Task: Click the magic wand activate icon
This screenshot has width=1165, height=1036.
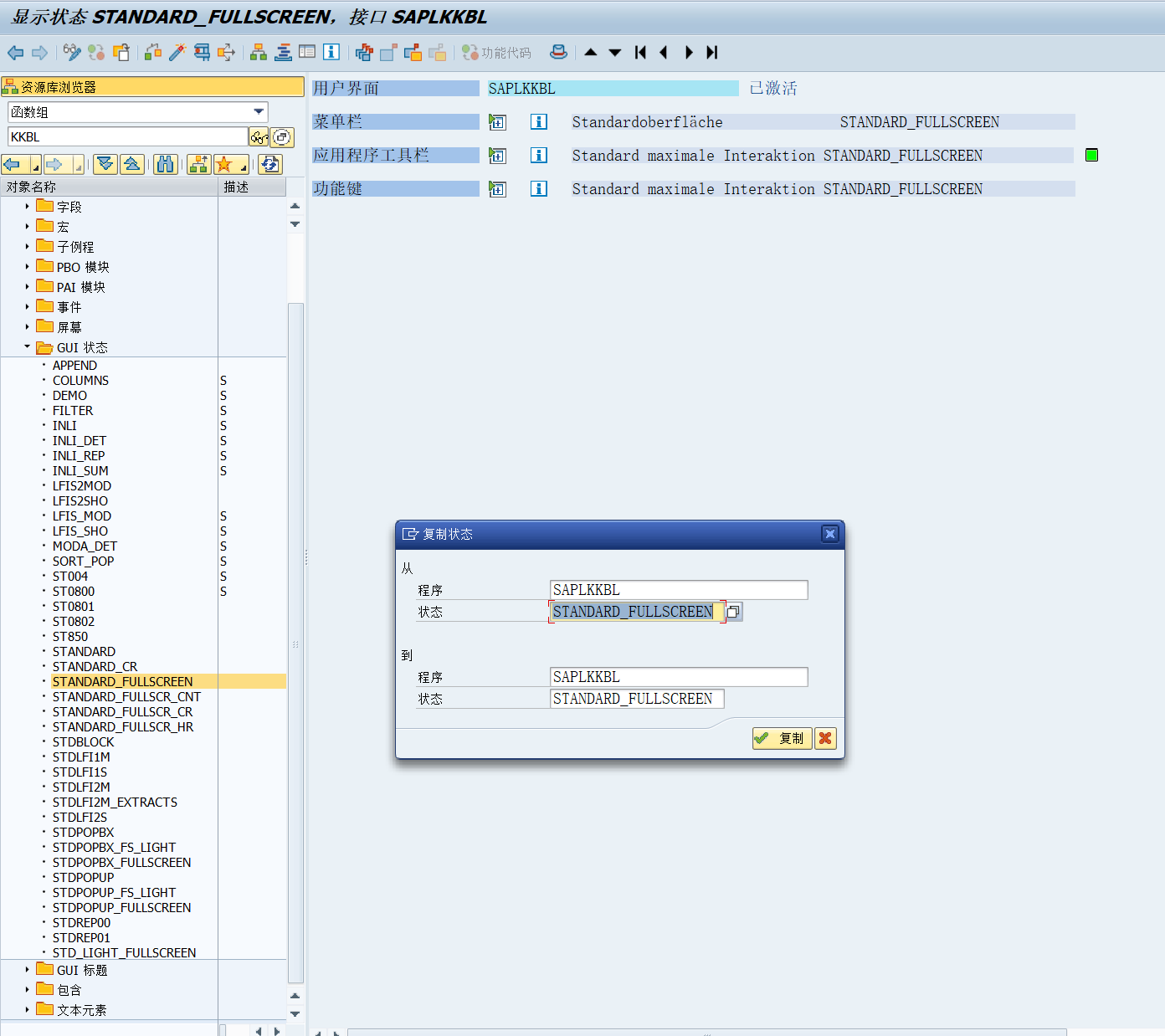Action: click(x=177, y=53)
